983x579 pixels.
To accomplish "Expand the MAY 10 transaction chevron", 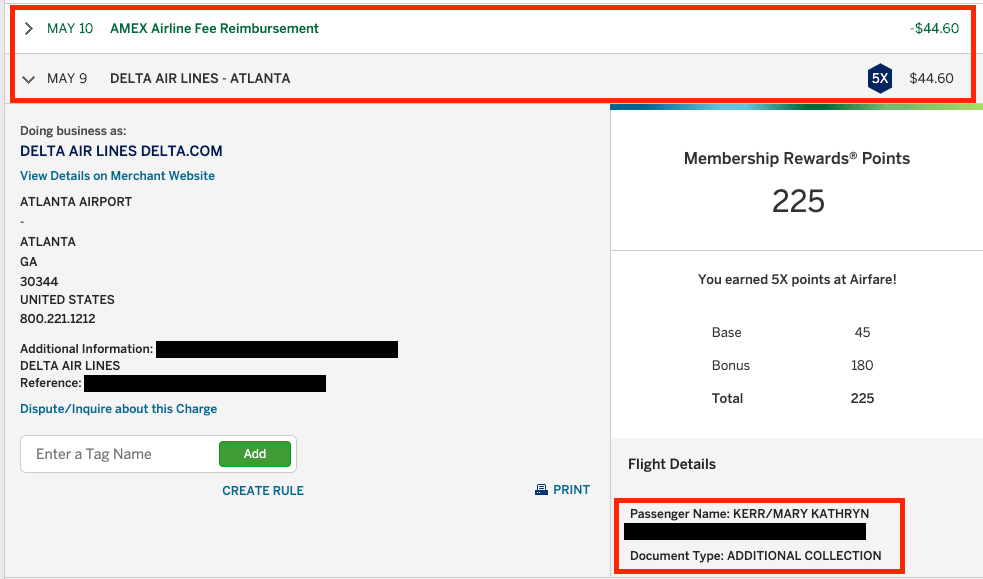I will click(28, 29).
